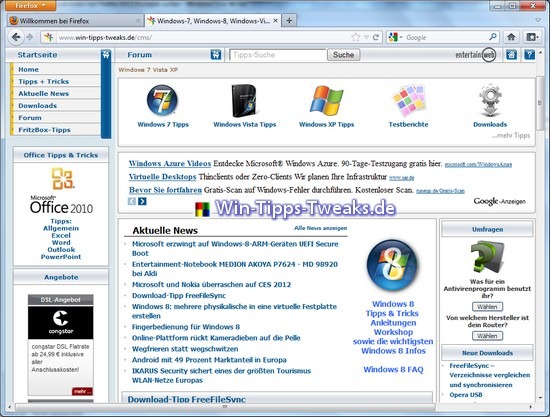Open the Excel office tips link

(61, 235)
